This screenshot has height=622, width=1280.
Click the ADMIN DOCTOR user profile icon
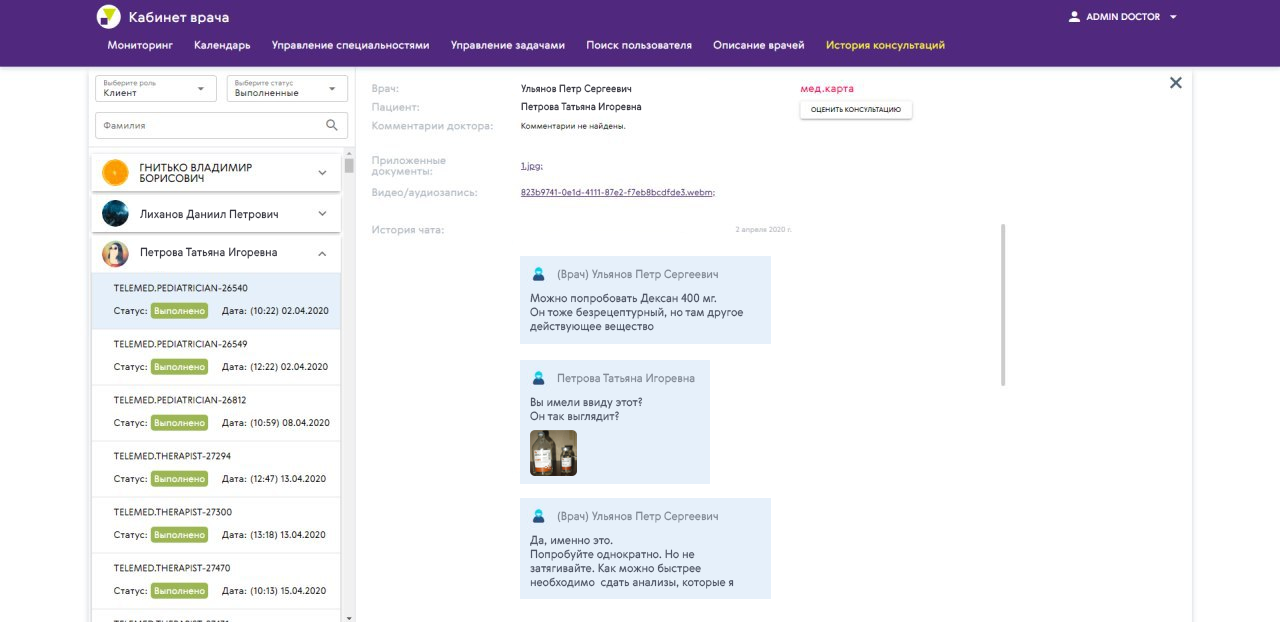pos(1075,17)
